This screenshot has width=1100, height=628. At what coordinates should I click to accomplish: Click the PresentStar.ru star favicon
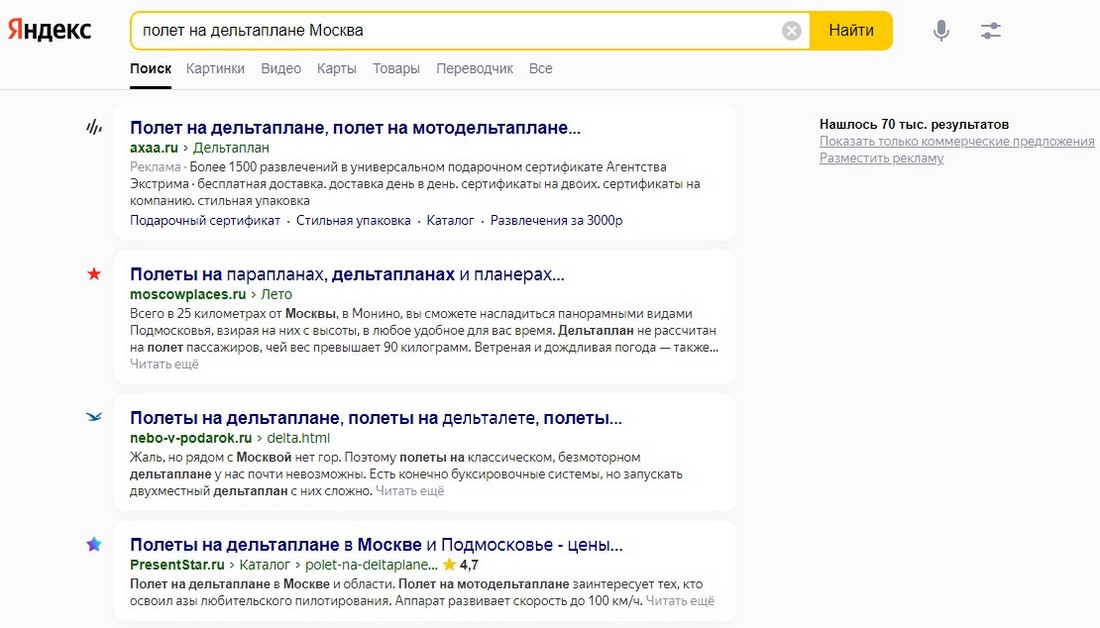[x=94, y=544]
